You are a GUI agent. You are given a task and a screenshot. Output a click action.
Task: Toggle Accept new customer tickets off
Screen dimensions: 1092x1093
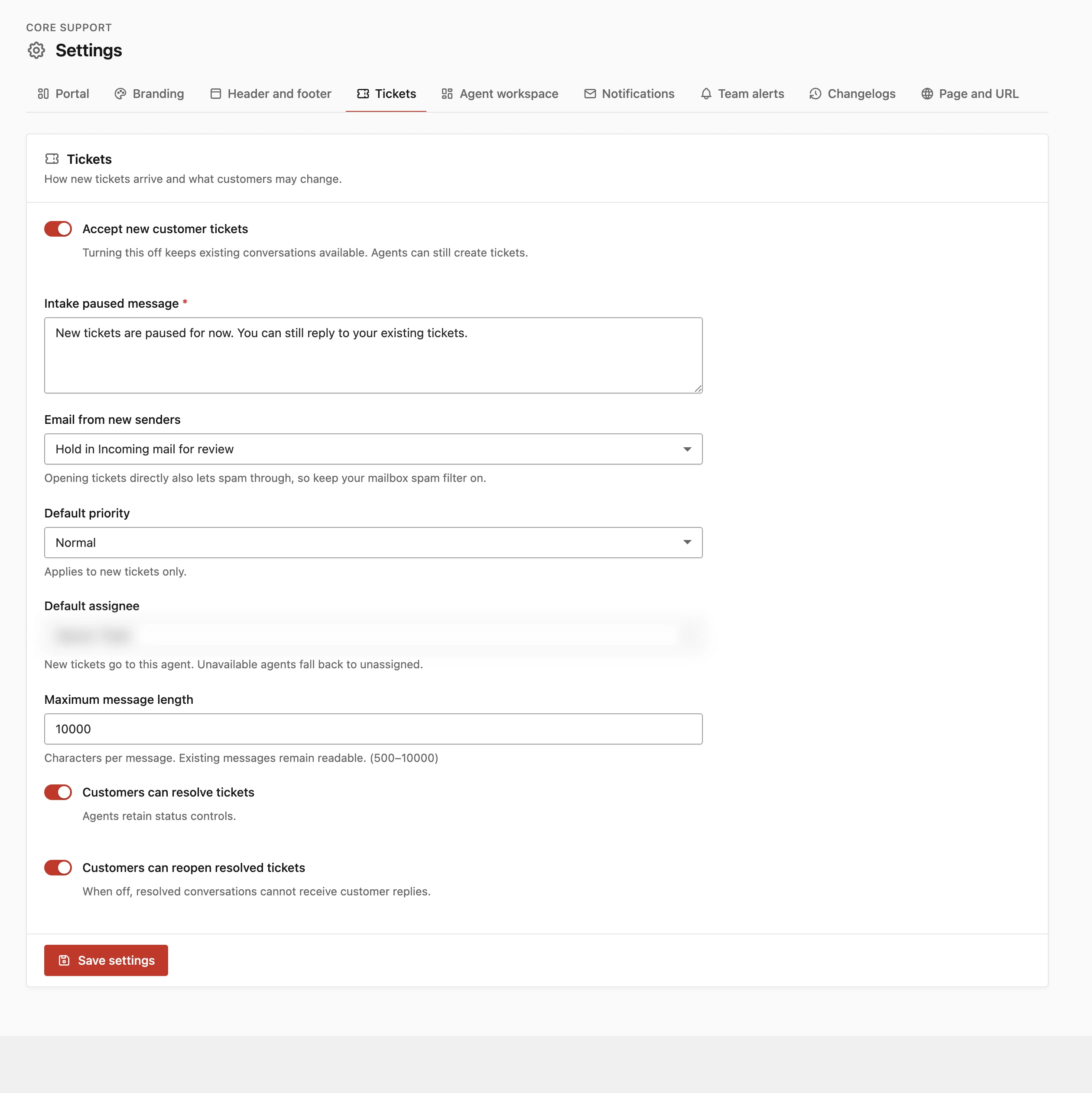pyautogui.click(x=58, y=229)
